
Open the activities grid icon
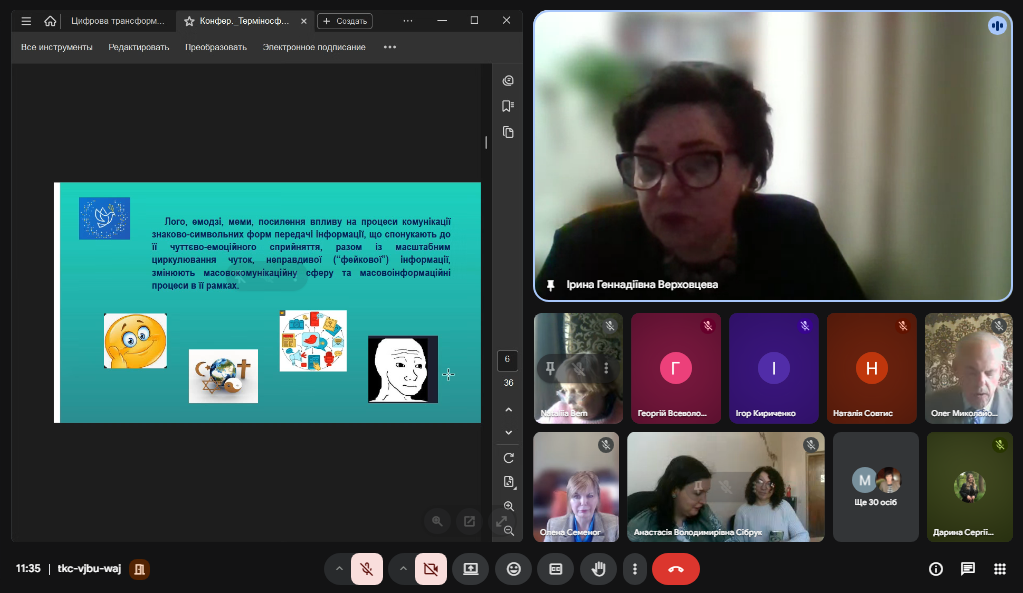click(x=999, y=569)
